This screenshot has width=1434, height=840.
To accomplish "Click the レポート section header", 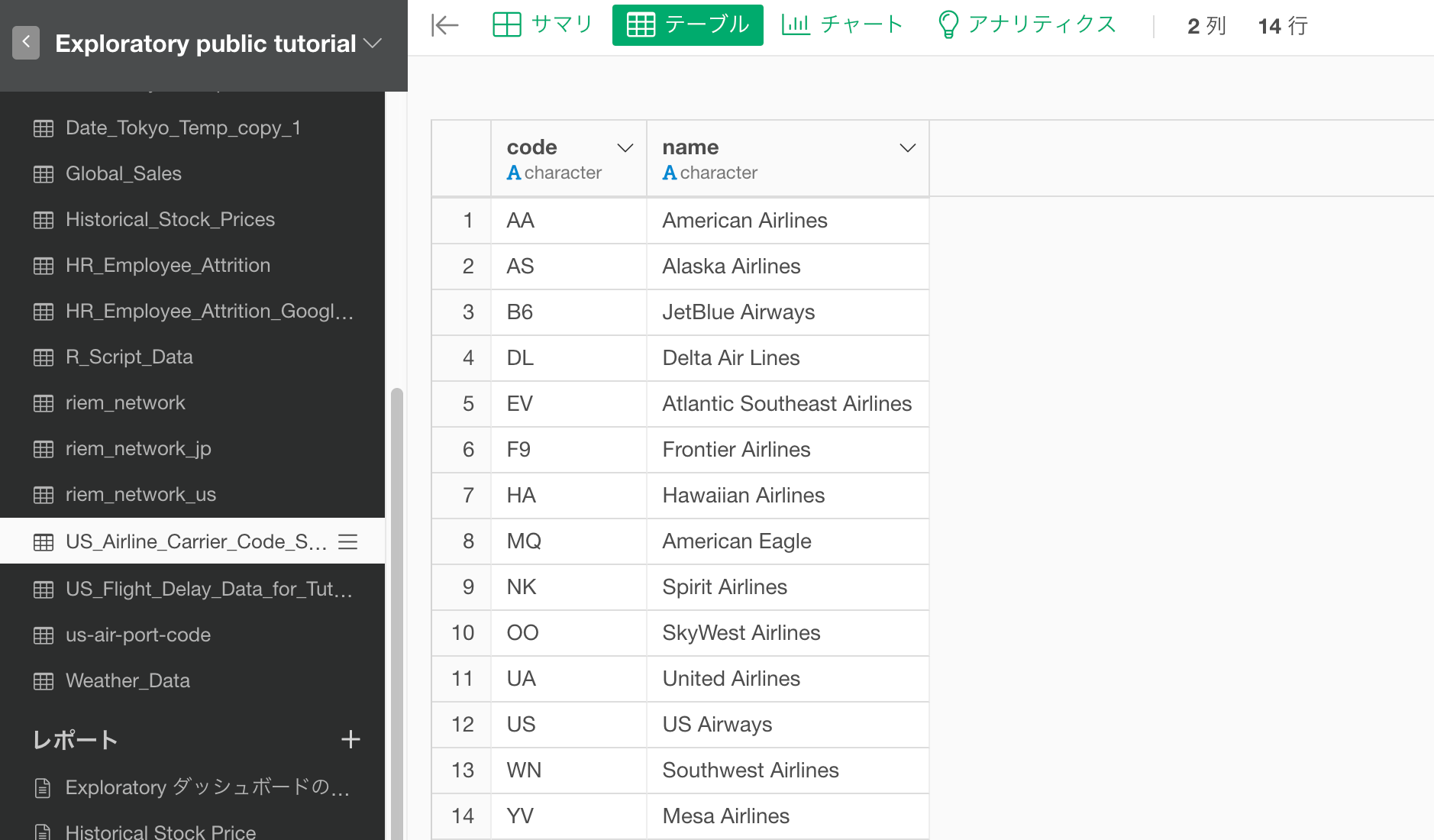I will point(75,739).
